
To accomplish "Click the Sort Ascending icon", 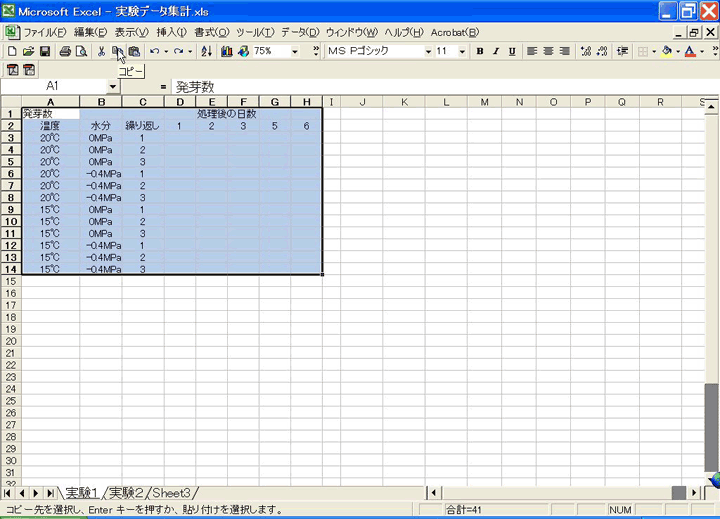I will (x=207, y=51).
